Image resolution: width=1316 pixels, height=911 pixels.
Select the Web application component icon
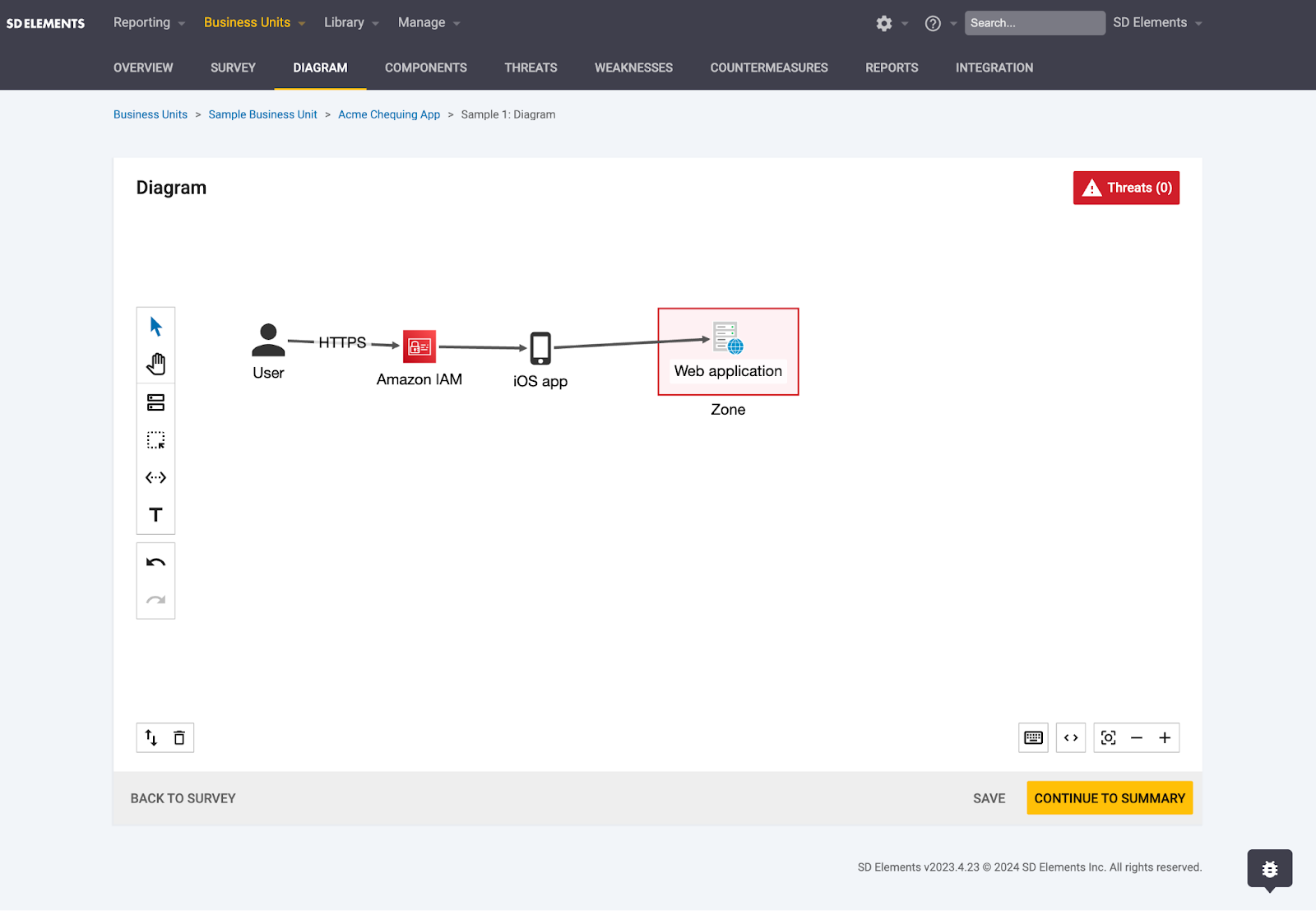(728, 337)
